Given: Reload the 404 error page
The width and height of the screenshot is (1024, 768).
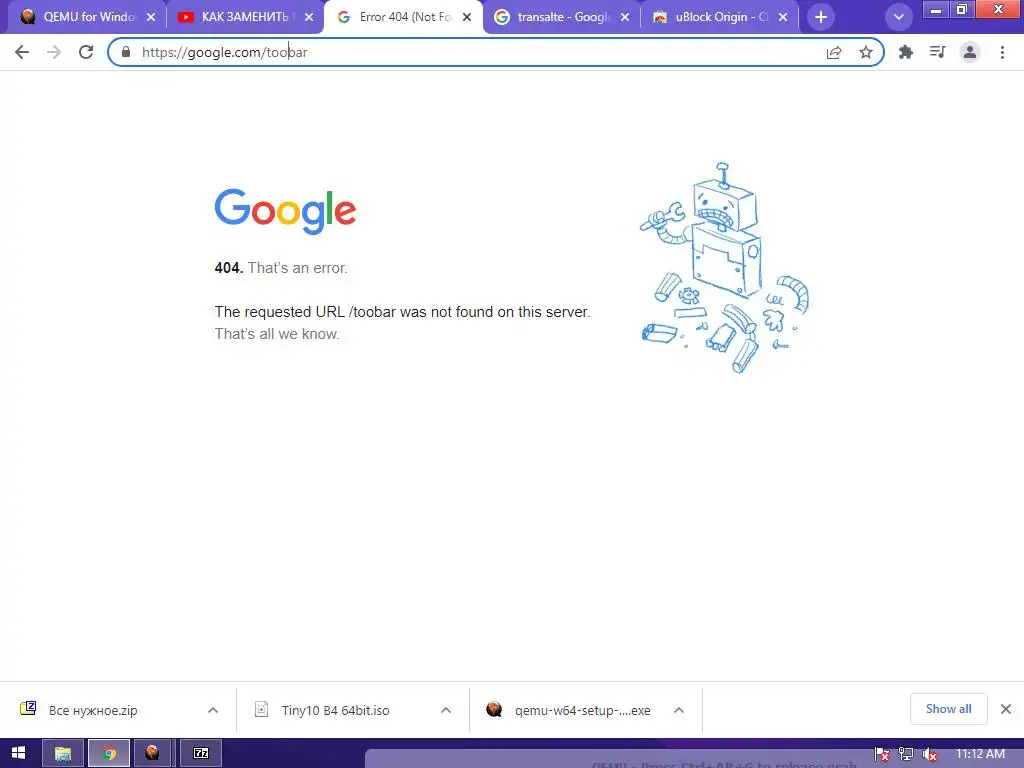Looking at the screenshot, I should click(86, 52).
